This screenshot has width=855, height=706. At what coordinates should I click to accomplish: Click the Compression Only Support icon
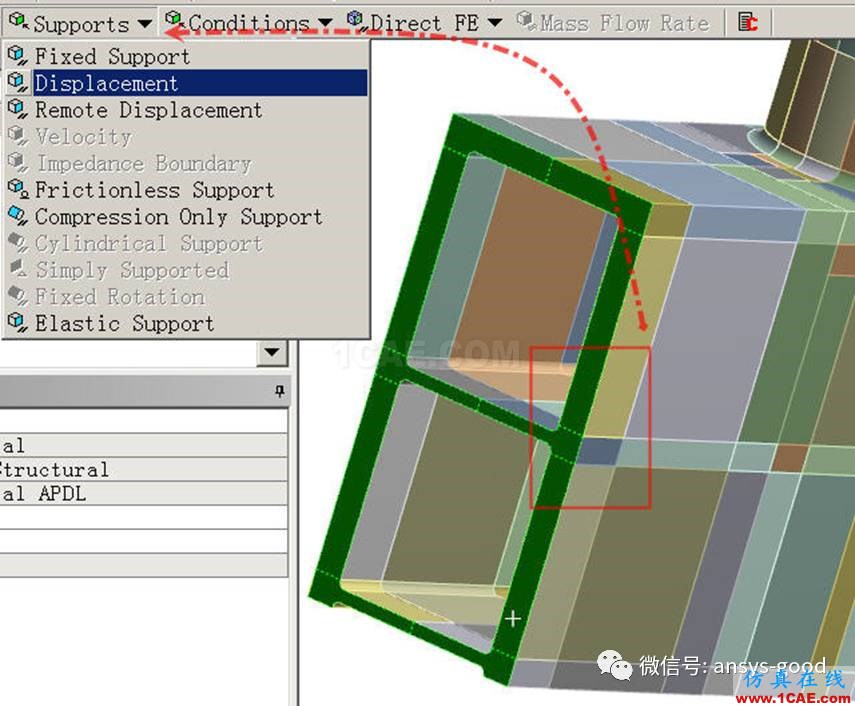tap(17, 216)
